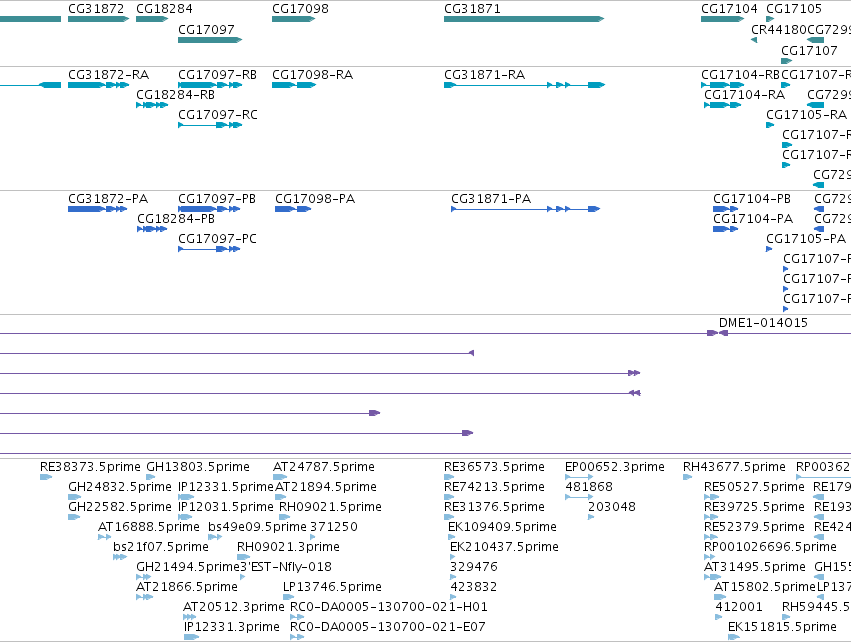Click the CG17098 gene label

pyautogui.click(x=300, y=9)
